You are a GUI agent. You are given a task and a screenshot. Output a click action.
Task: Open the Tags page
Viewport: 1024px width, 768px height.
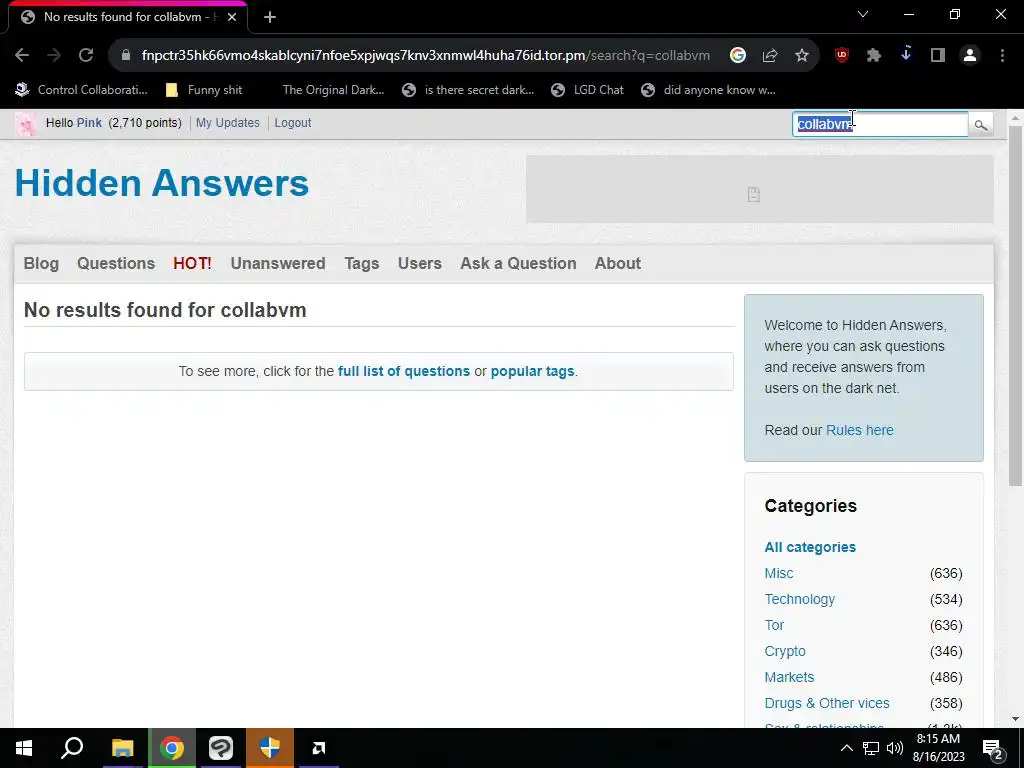coord(362,263)
